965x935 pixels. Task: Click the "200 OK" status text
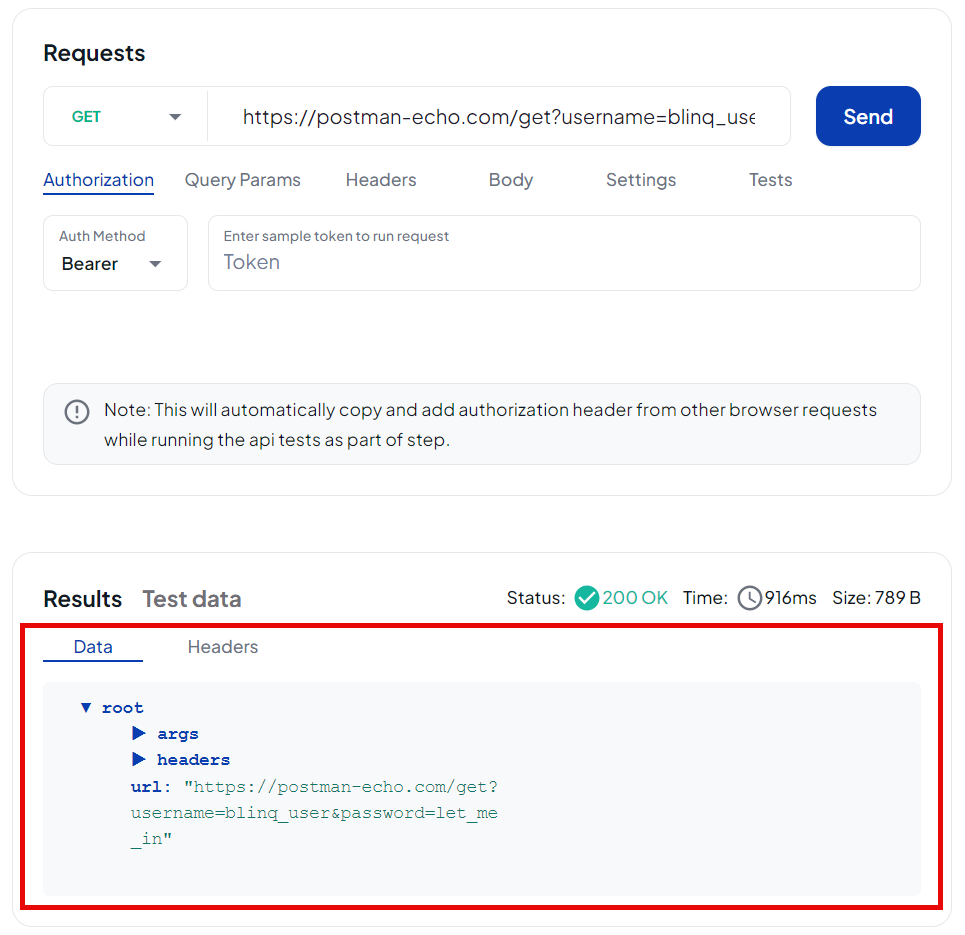pyautogui.click(x=635, y=598)
